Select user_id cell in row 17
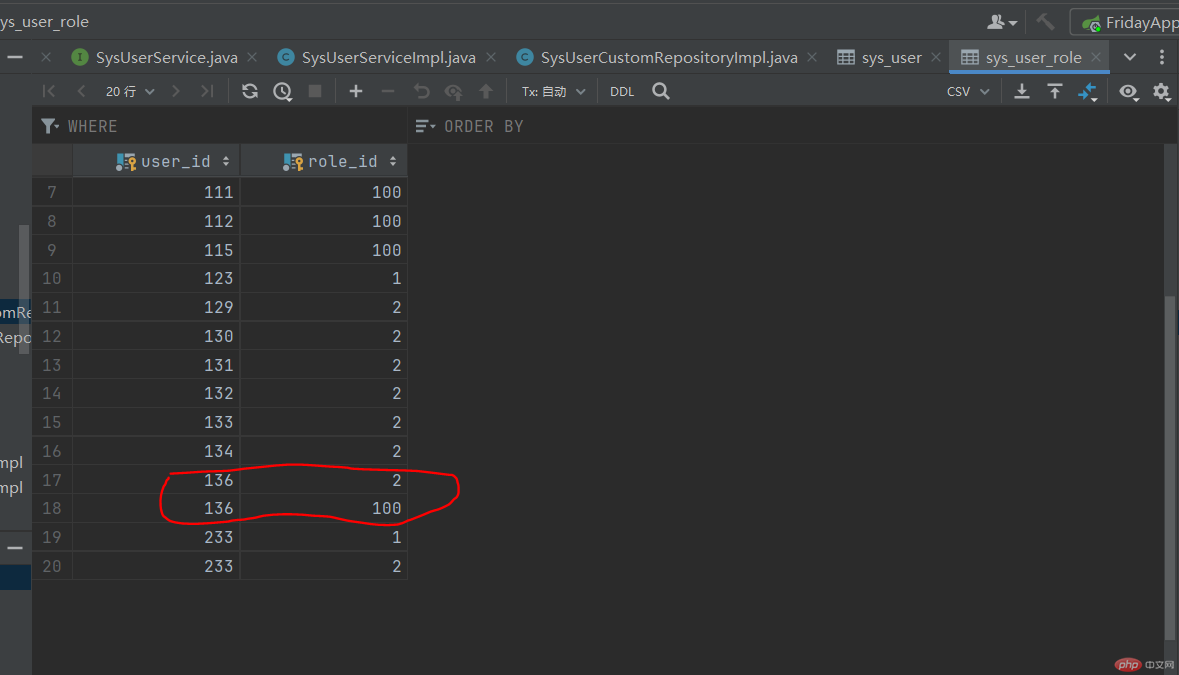The image size is (1179, 675). 156,480
